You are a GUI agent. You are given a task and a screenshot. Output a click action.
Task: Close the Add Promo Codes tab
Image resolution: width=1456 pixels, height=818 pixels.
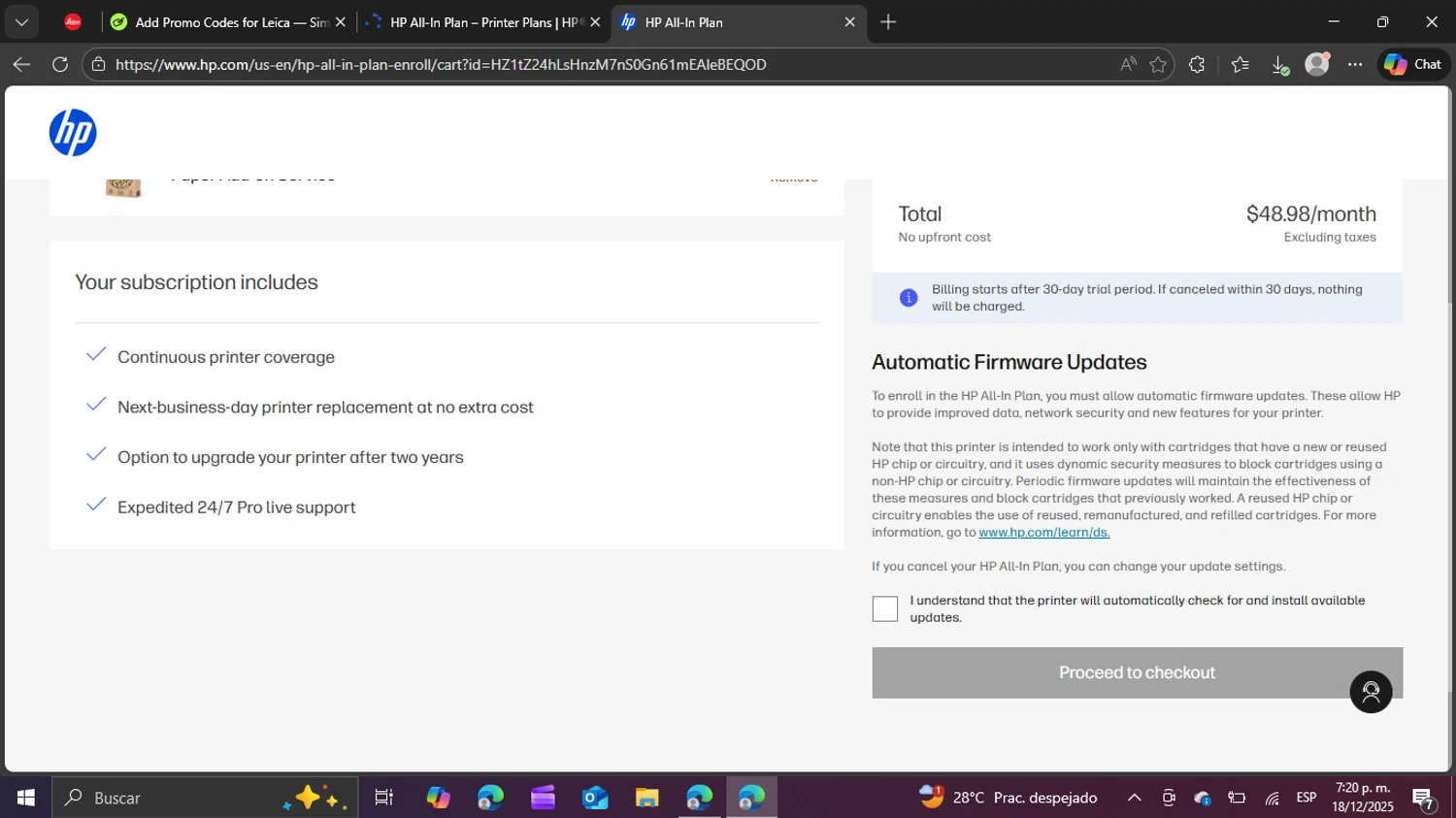(x=341, y=21)
